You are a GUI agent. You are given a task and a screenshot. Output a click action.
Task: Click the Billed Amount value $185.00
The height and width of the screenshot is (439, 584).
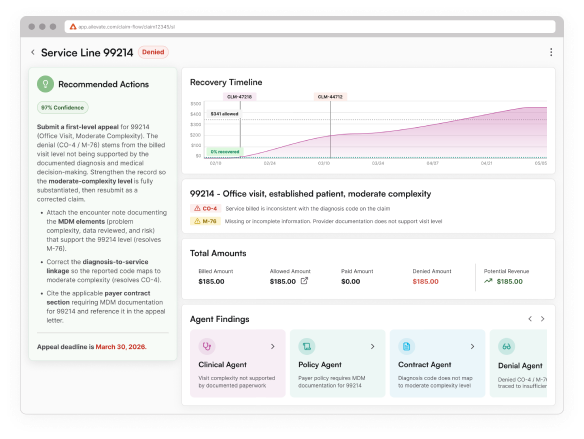pos(211,281)
